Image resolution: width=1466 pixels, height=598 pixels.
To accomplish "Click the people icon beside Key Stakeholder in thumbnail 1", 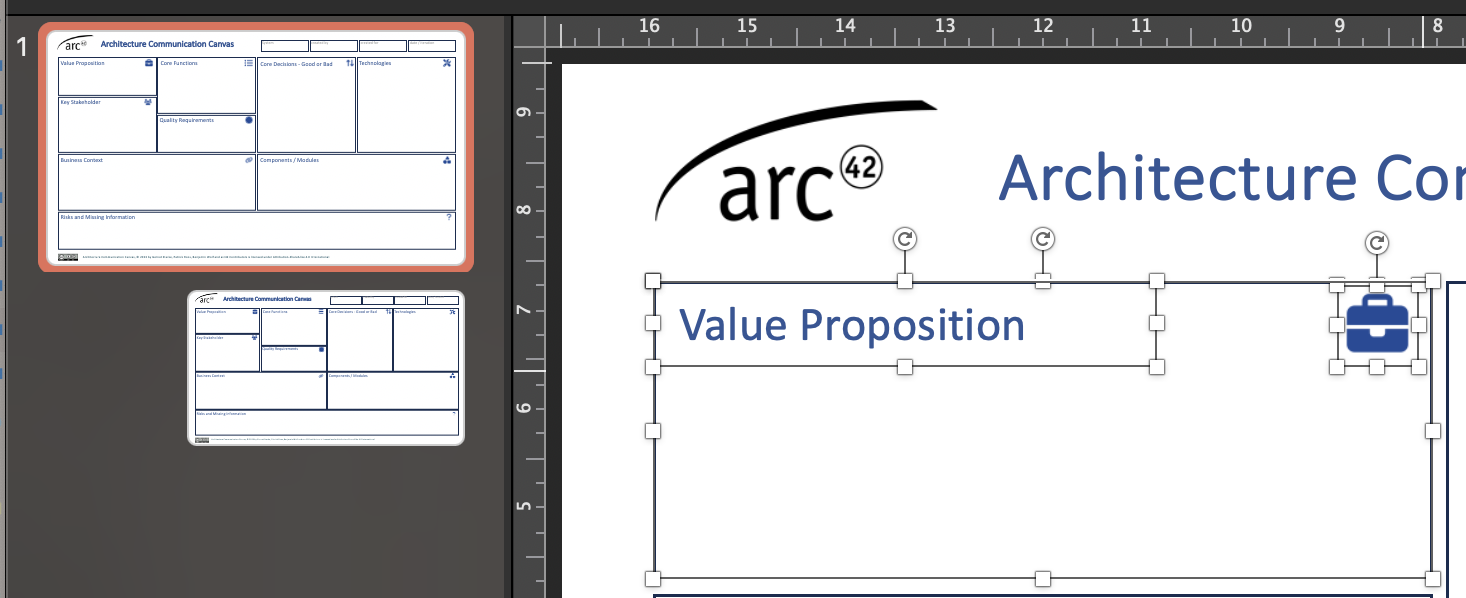I will pos(148,102).
